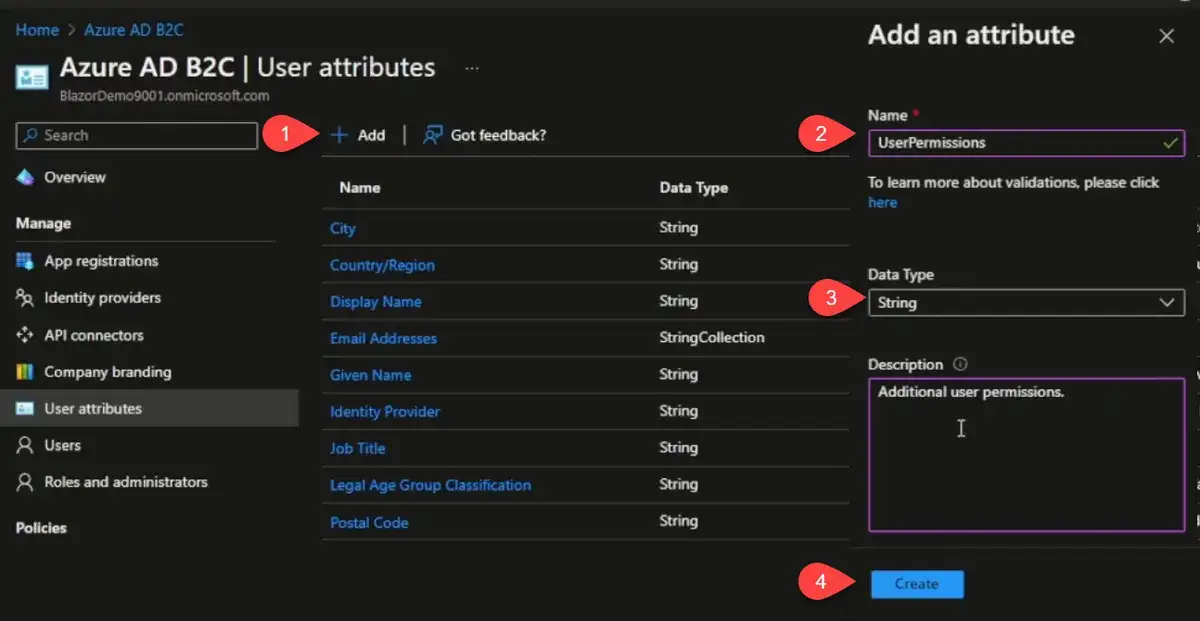
Task: Click the Company branding icon
Action: pos(25,372)
